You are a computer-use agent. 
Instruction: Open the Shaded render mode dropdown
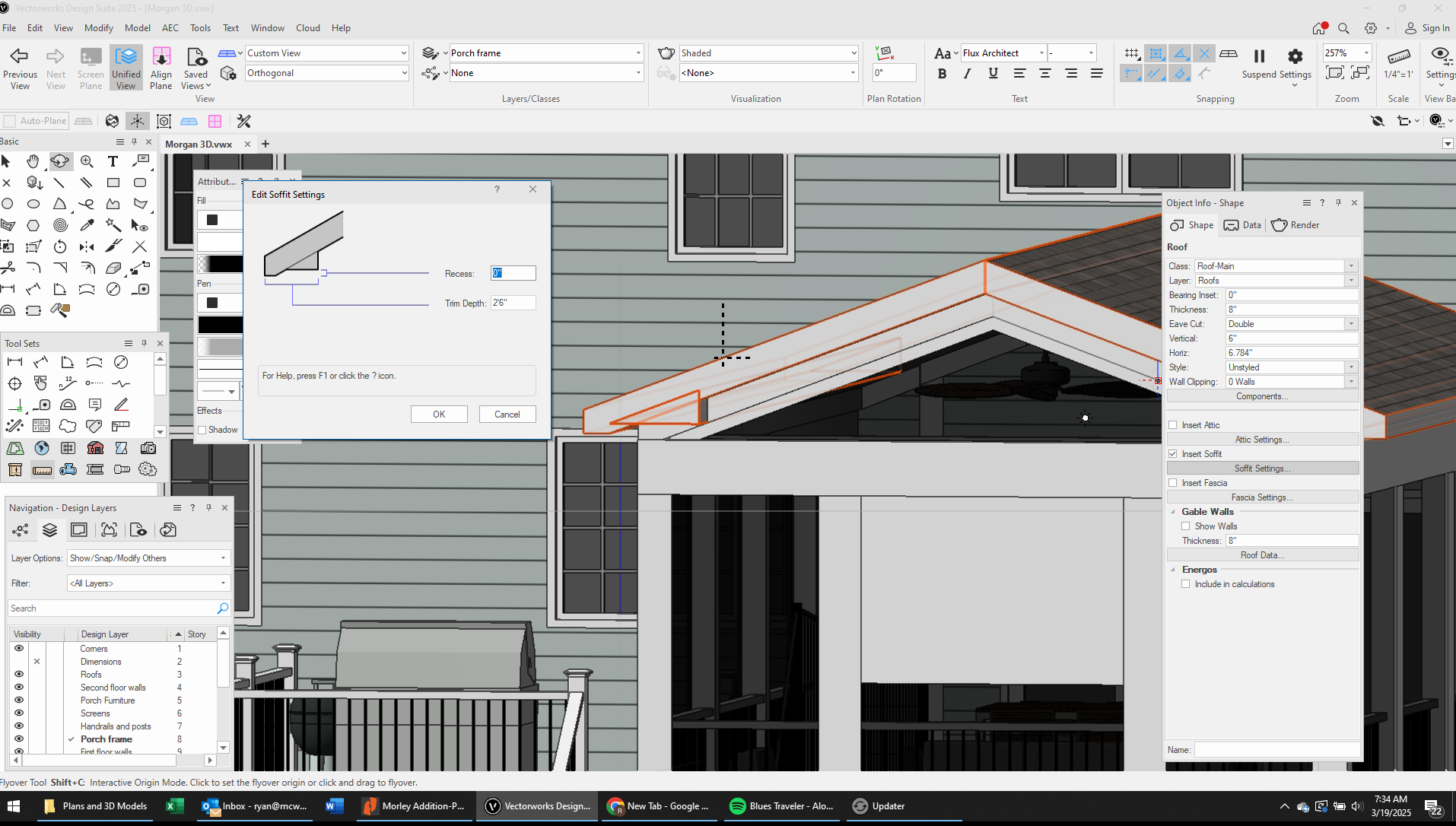coord(768,53)
